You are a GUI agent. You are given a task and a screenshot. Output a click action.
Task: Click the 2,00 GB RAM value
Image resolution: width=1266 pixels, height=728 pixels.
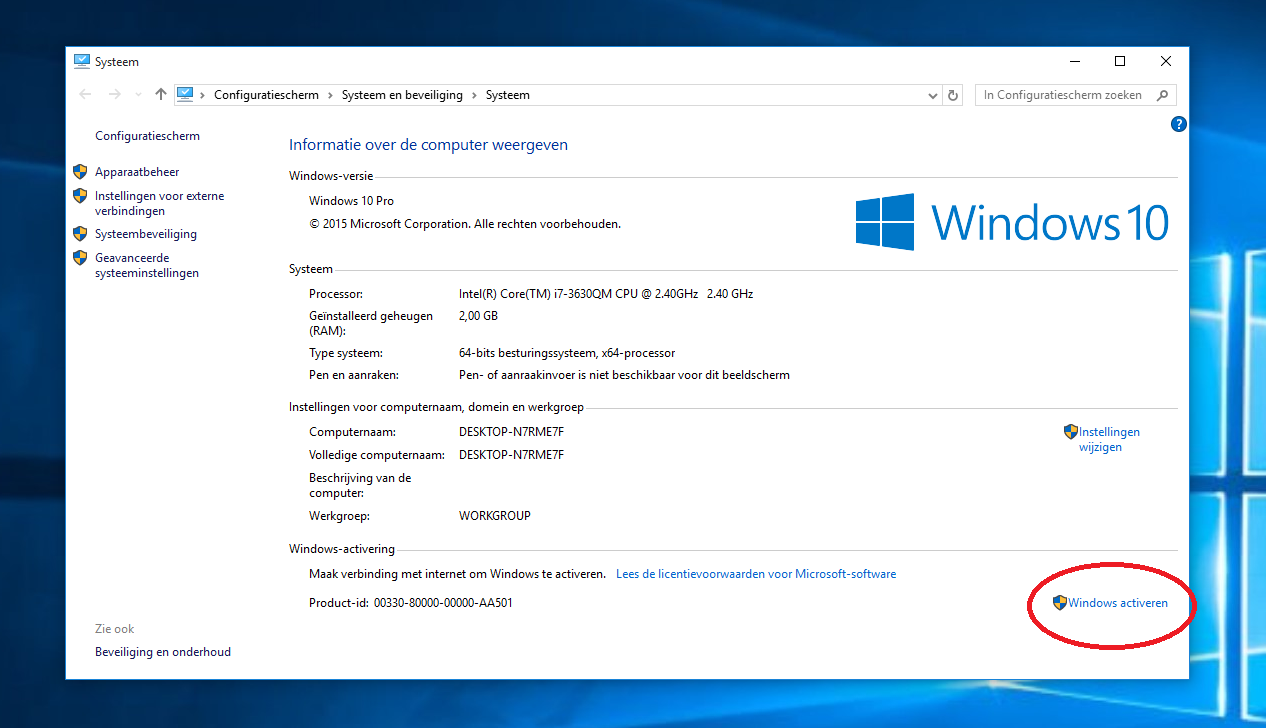[x=478, y=316]
